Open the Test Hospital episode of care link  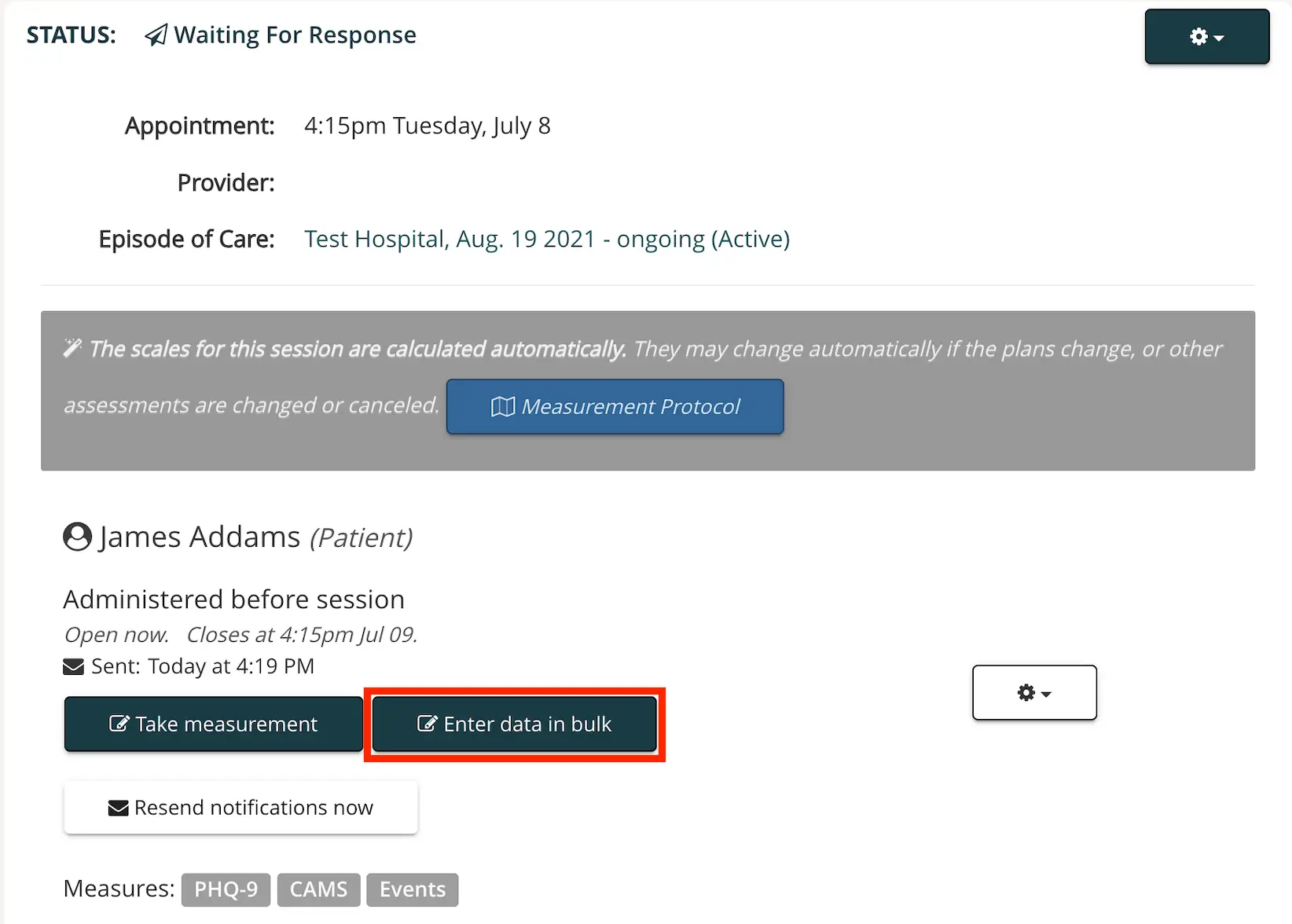[545, 239]
